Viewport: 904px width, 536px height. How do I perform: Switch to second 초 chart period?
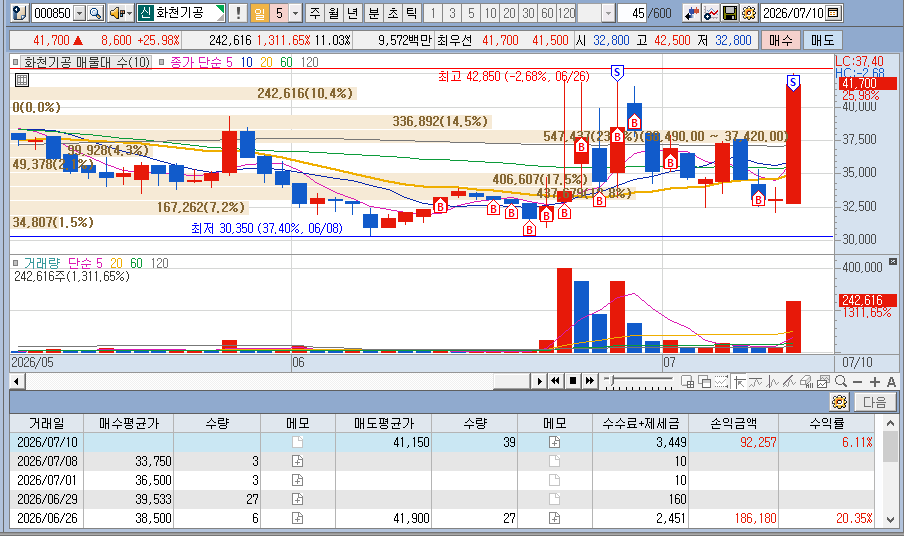click(x=393, y=13)
